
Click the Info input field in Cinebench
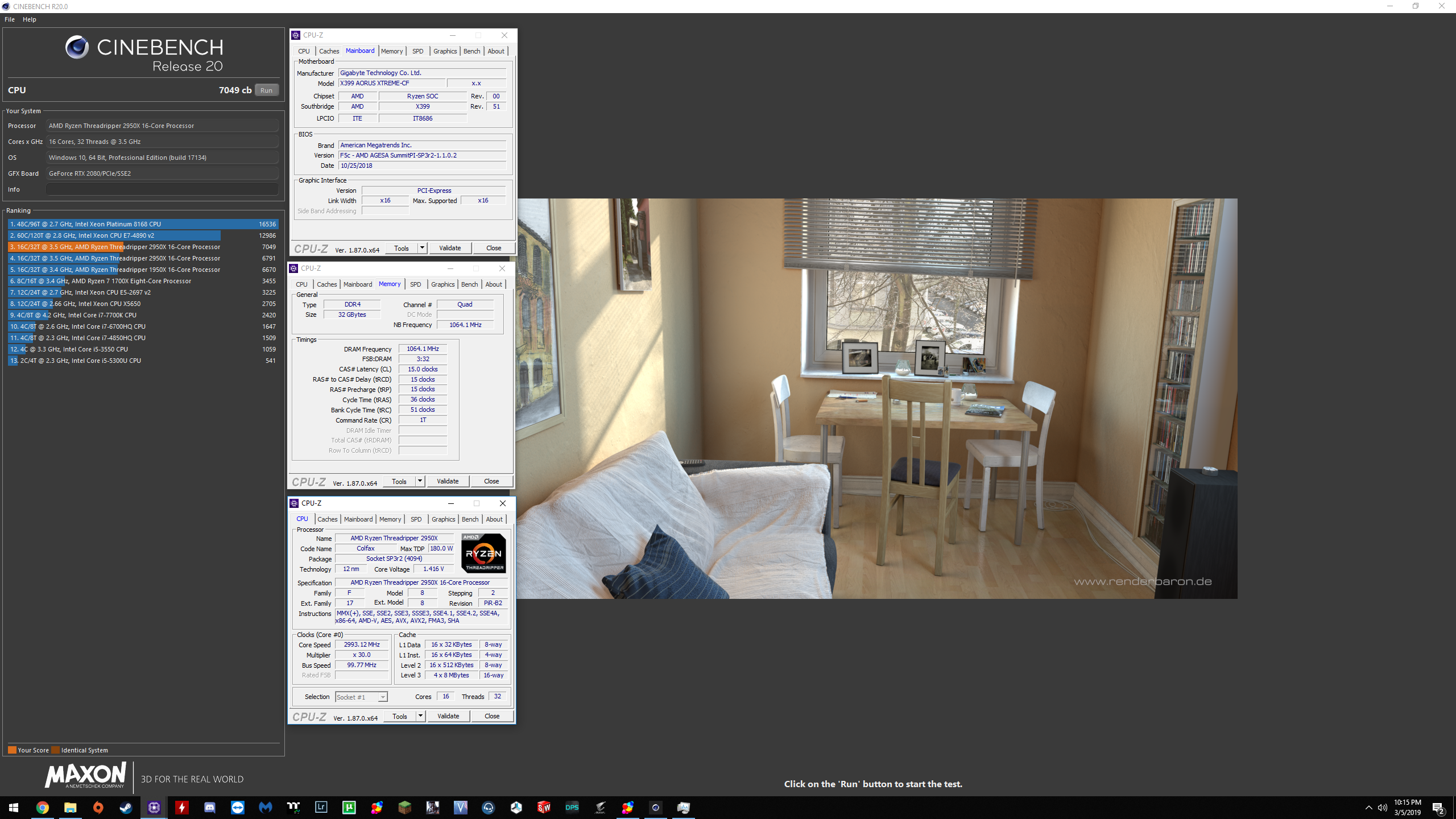(x=163, y=189)
